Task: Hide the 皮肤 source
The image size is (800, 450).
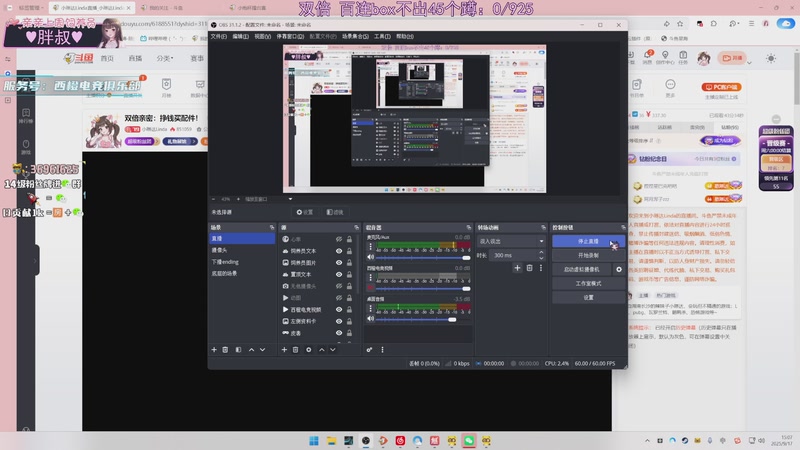Action: (339, 333)
